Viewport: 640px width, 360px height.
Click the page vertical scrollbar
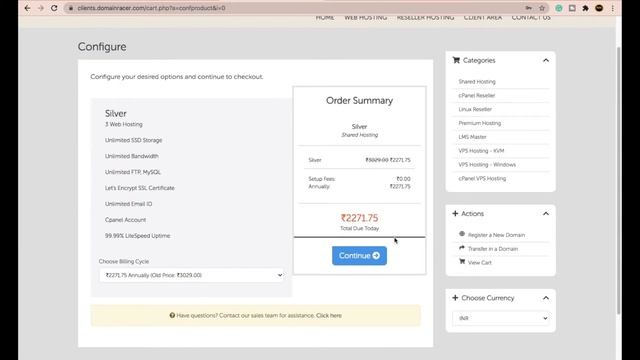point(618,180)
